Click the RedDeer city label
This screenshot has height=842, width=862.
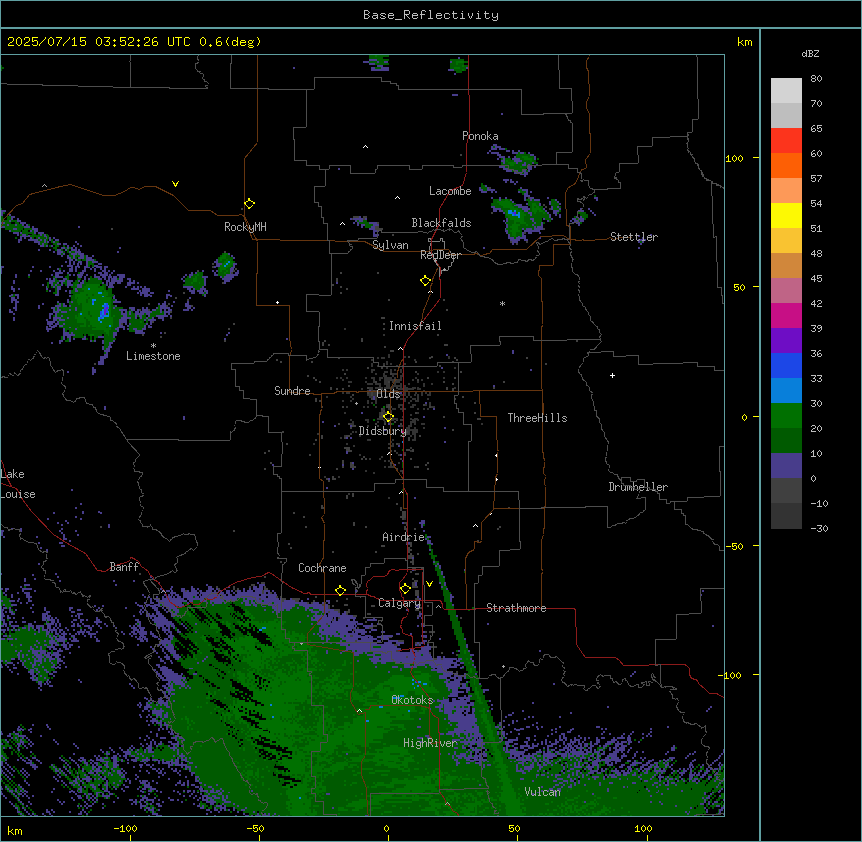coord(440,255)
